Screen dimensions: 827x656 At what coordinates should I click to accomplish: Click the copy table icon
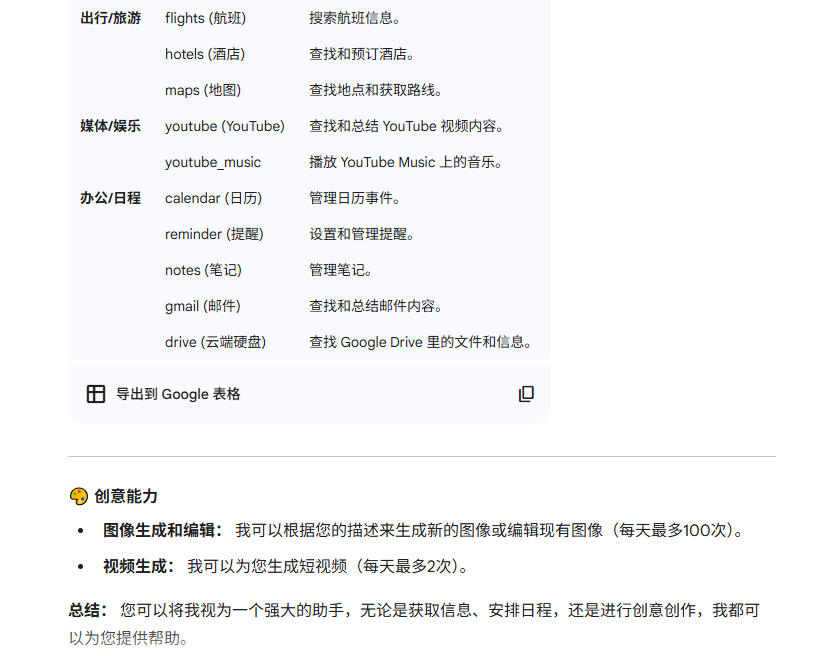tap(526, 394)
